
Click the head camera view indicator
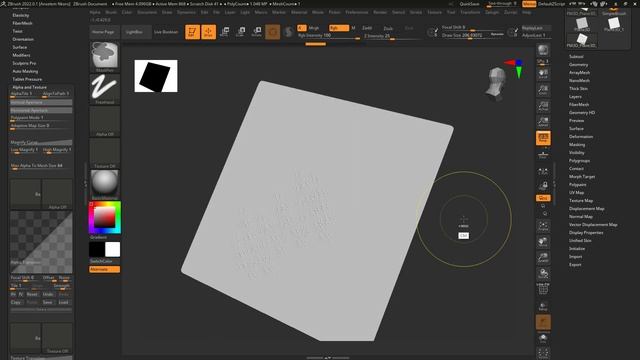point(496,84)
